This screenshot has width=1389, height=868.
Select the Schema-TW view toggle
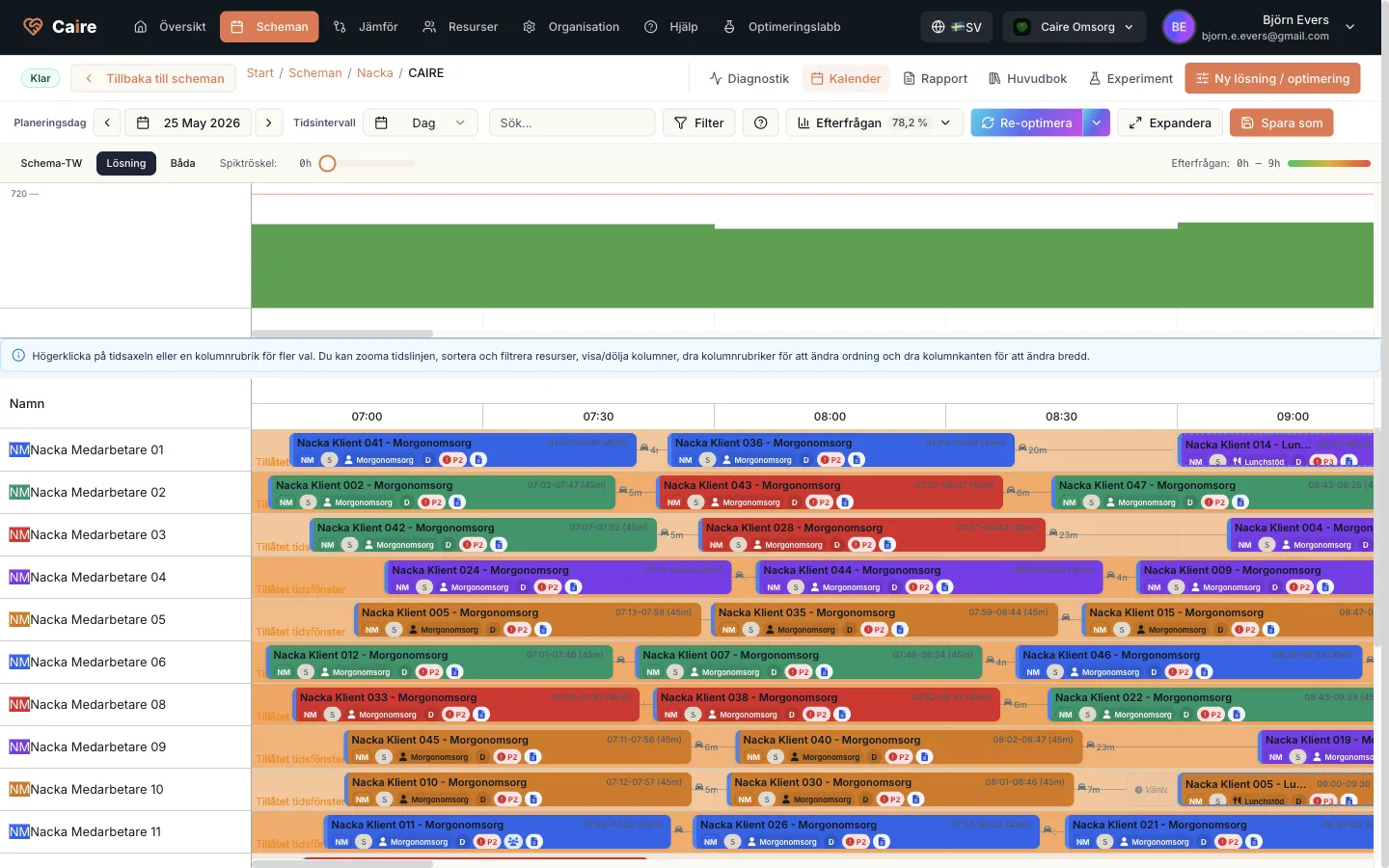(x=51, y=163)
